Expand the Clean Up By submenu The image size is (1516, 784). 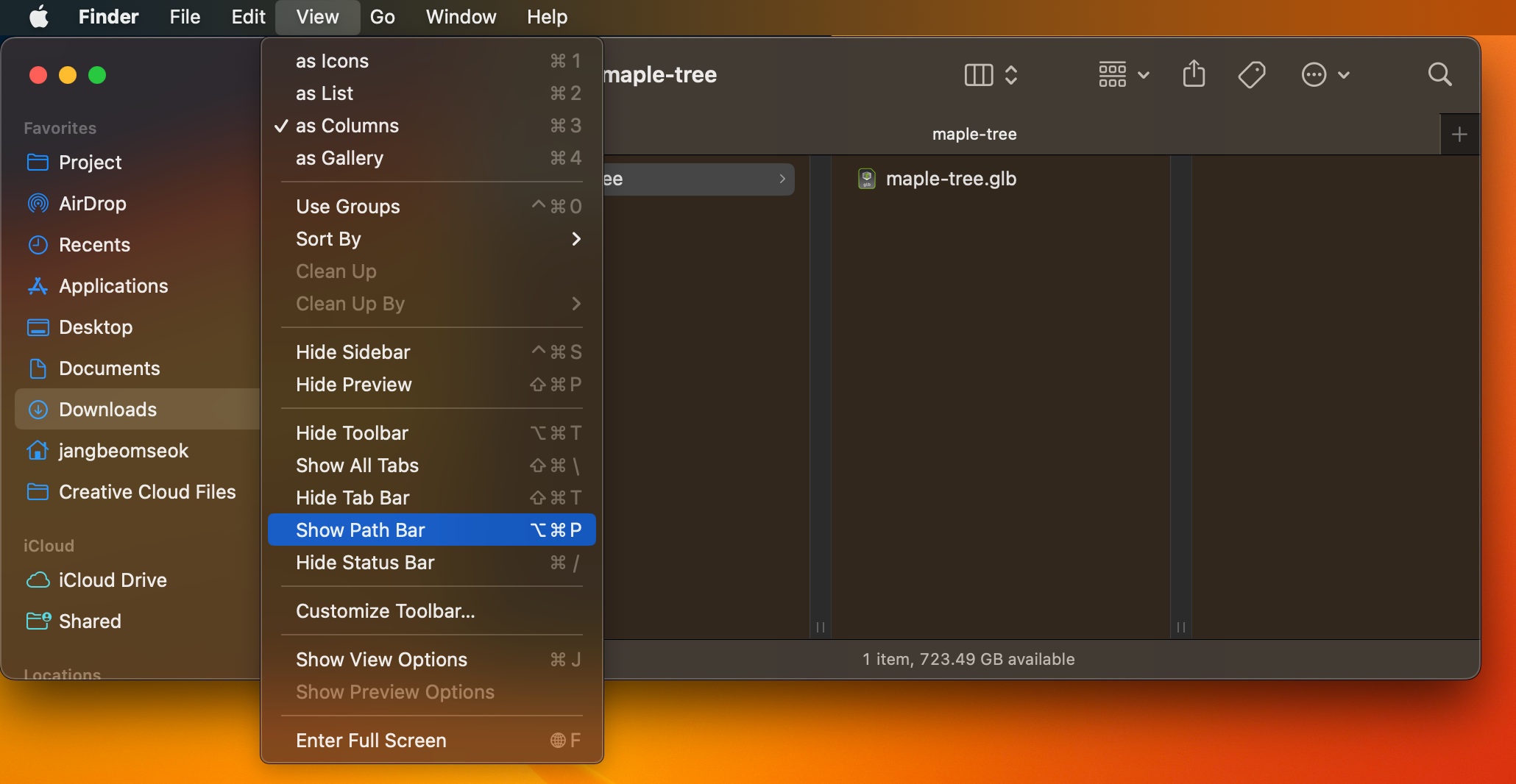click(432, 304)
